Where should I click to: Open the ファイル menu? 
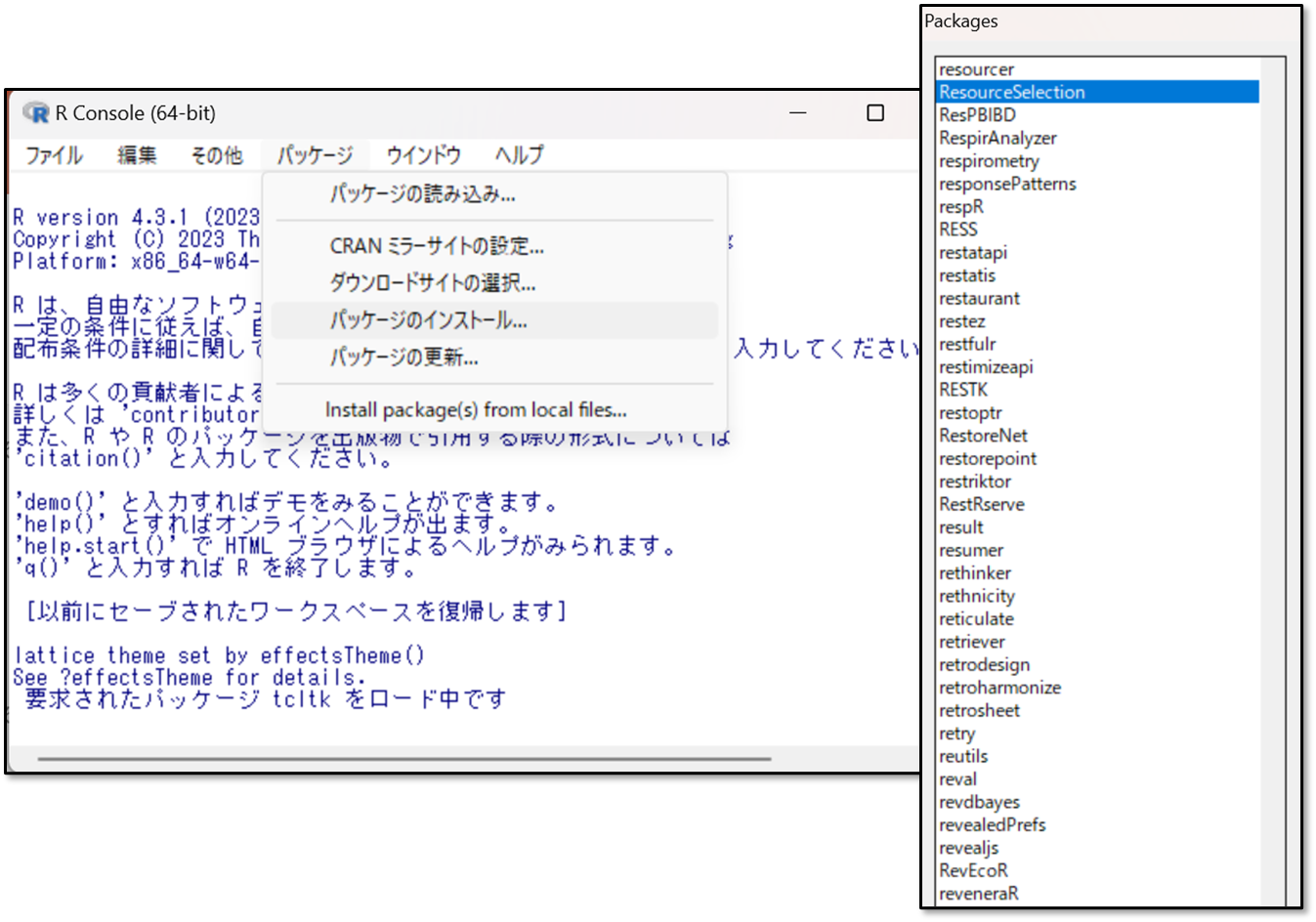tap(54, 155)
